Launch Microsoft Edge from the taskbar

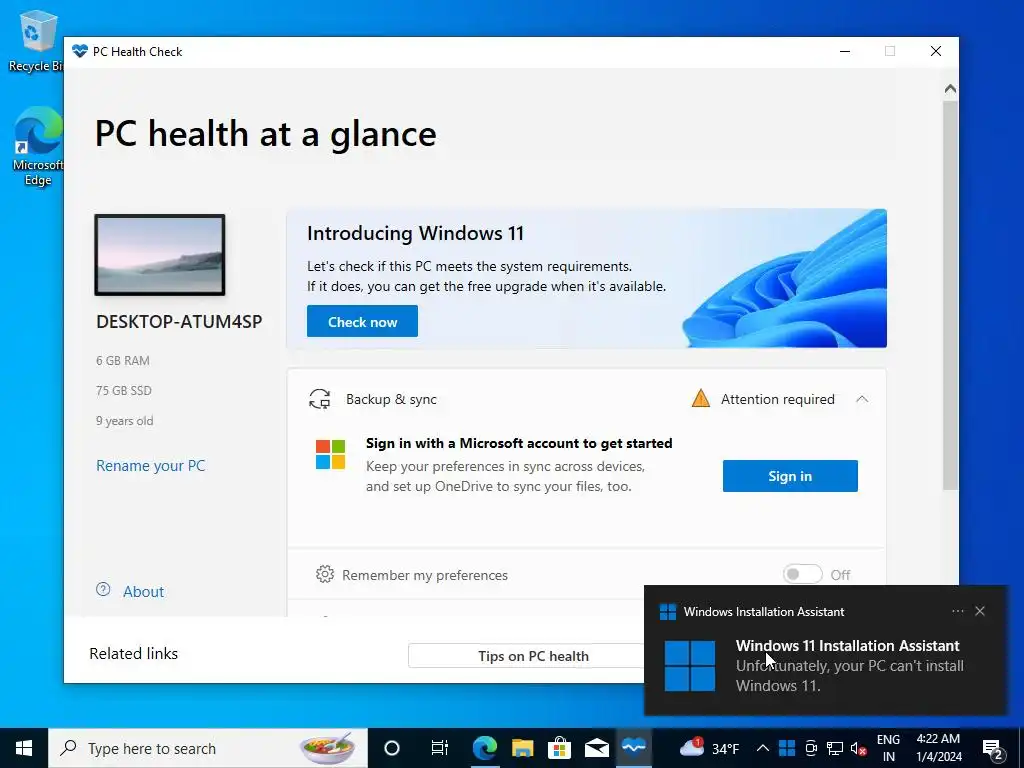tap(485, 748)
